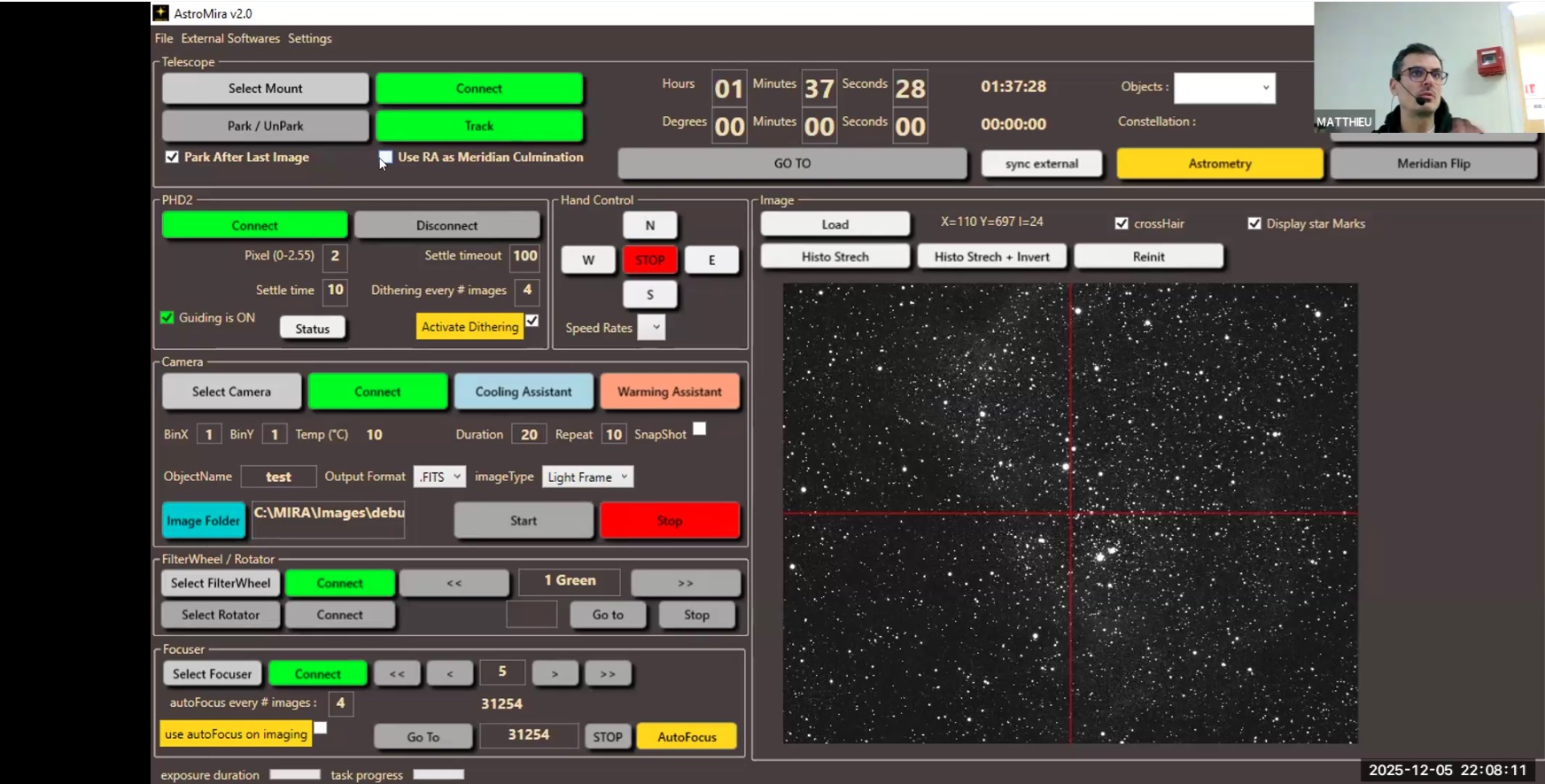Open the Output Format .FITS dropdown
The height and width of the screenshot is (784, 1545).
(439, 477)
